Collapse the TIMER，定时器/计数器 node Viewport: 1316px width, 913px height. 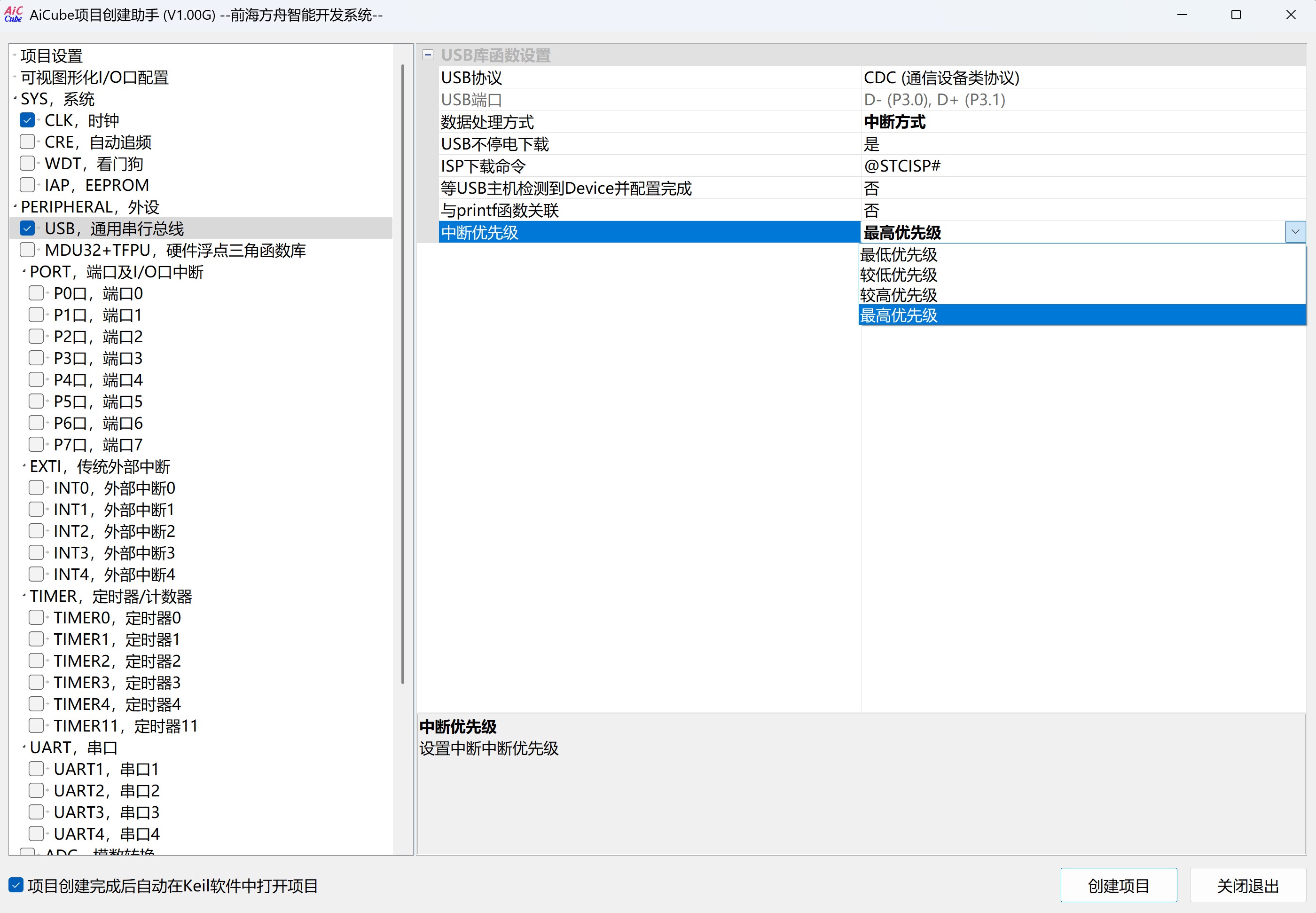click(24, 596)
